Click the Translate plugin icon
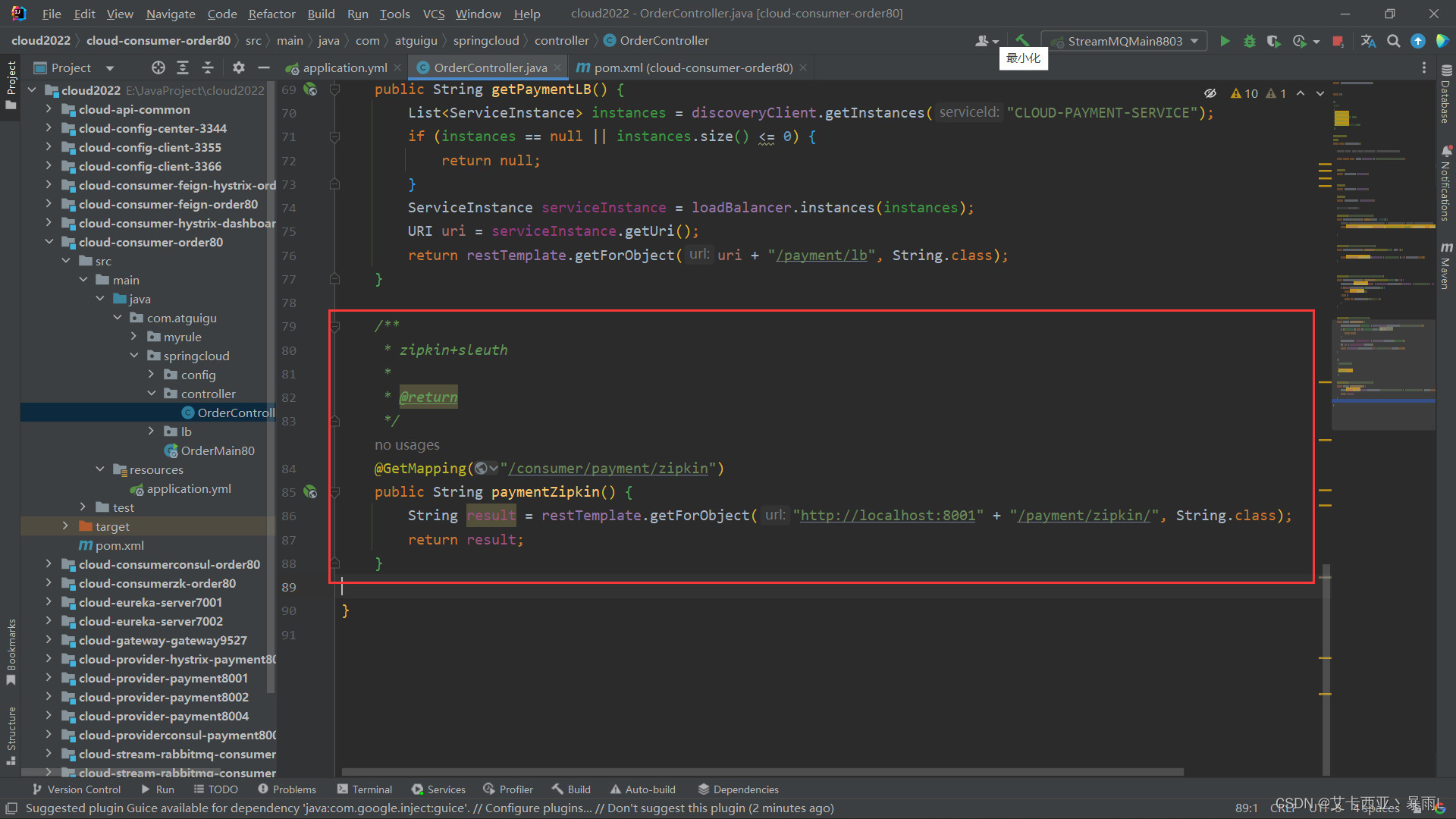 pos(1368,41)
